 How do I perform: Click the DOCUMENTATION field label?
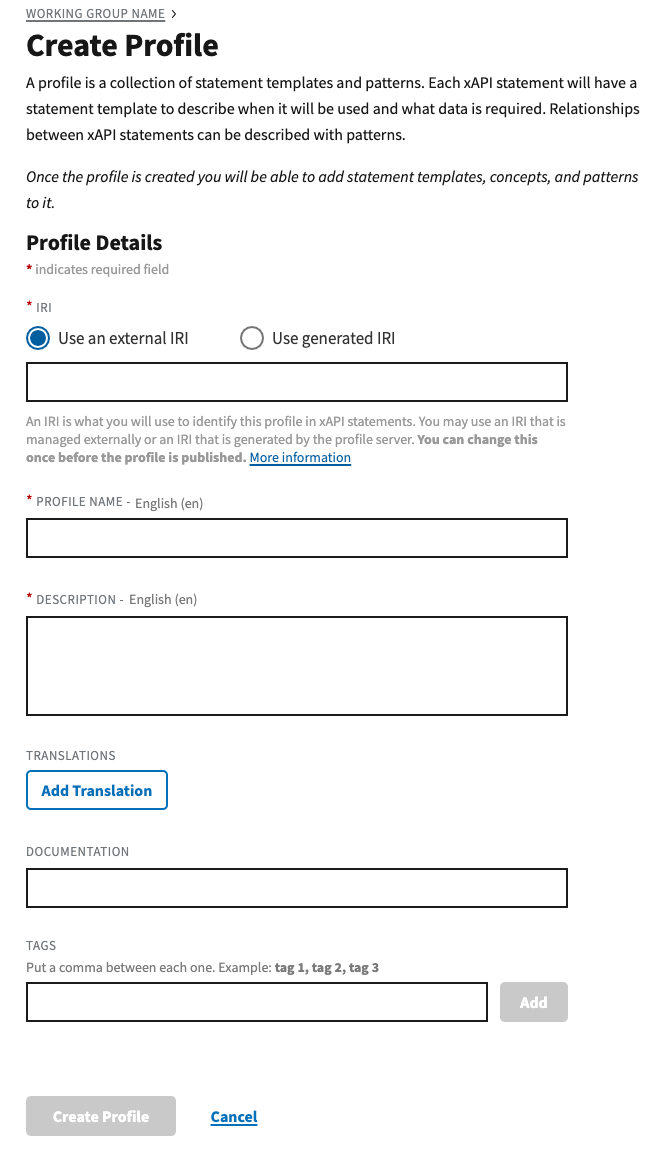pos(78,852)
